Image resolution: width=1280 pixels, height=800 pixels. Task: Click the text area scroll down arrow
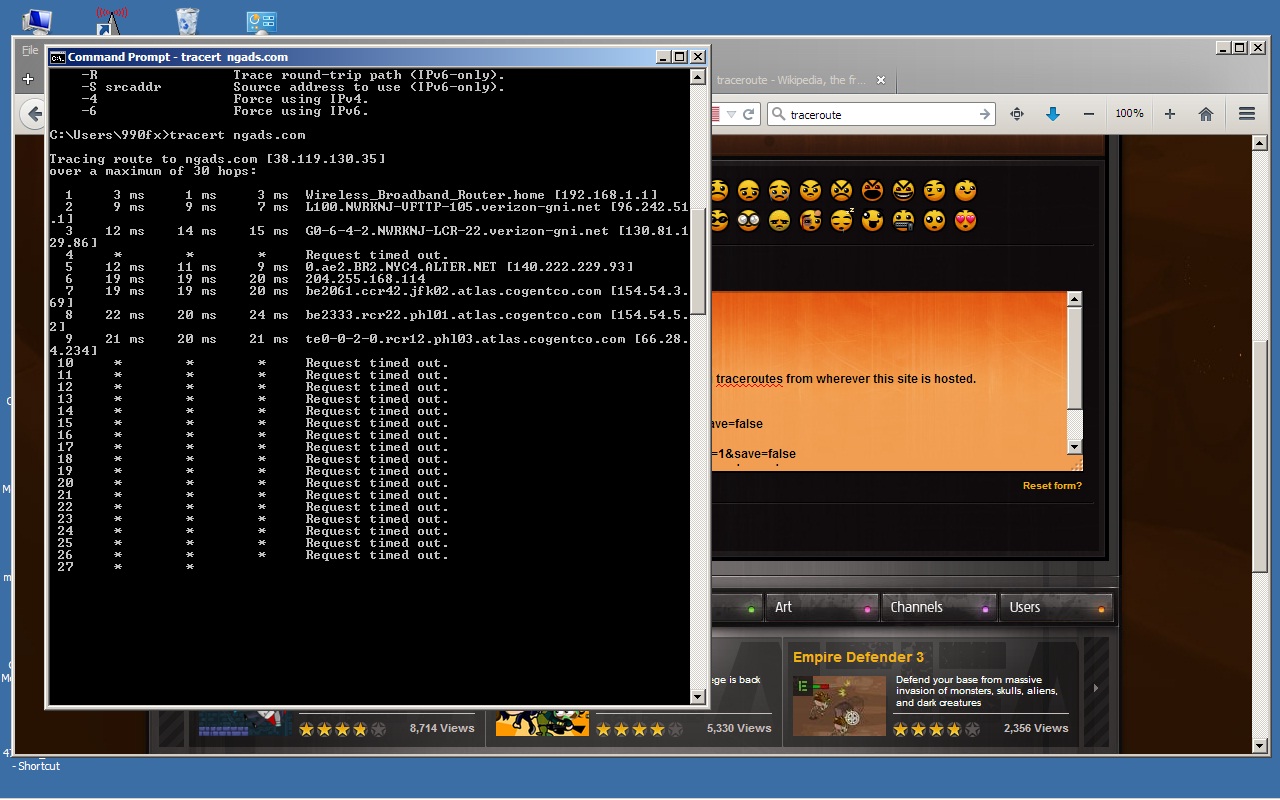pyautogui.click(x=1075, y=447)
